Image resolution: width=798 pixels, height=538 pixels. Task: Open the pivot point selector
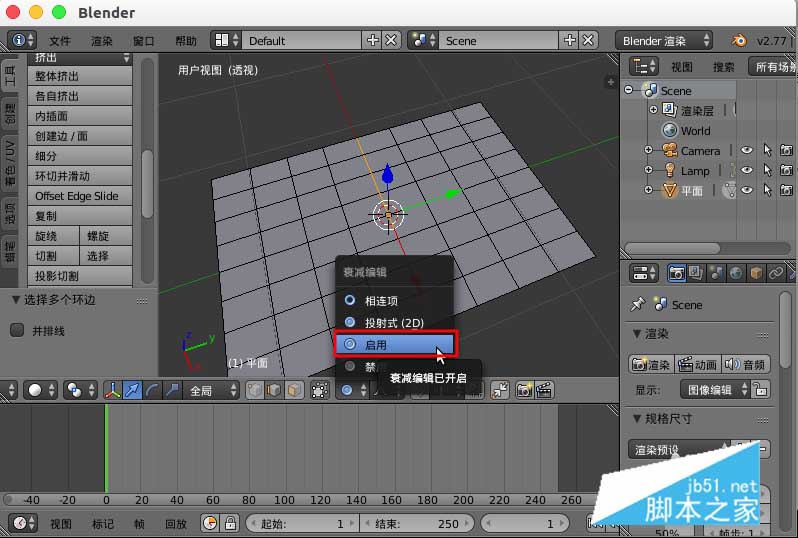pos(80,390)
